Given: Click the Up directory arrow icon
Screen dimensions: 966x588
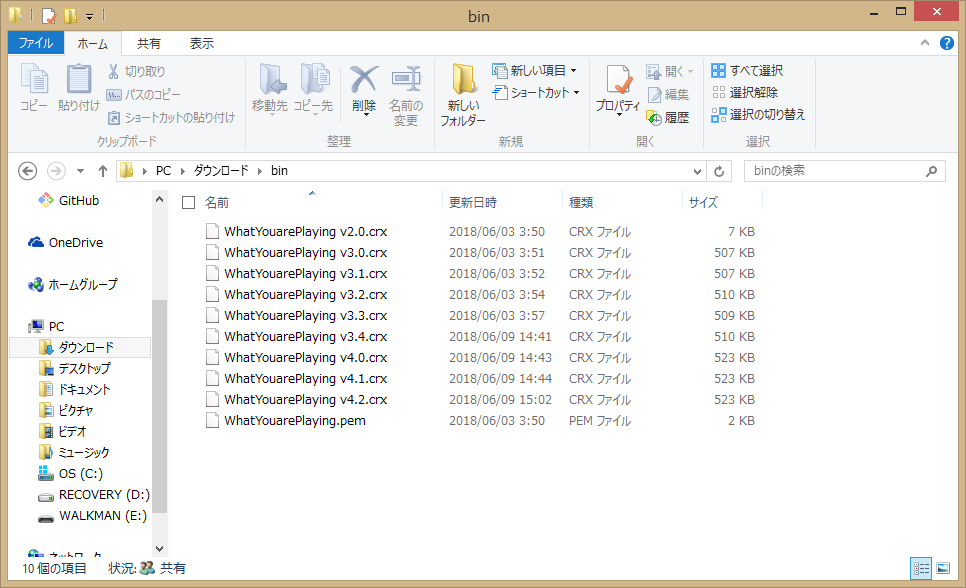Looking at the screenshot, I should [x=102, y=171].
